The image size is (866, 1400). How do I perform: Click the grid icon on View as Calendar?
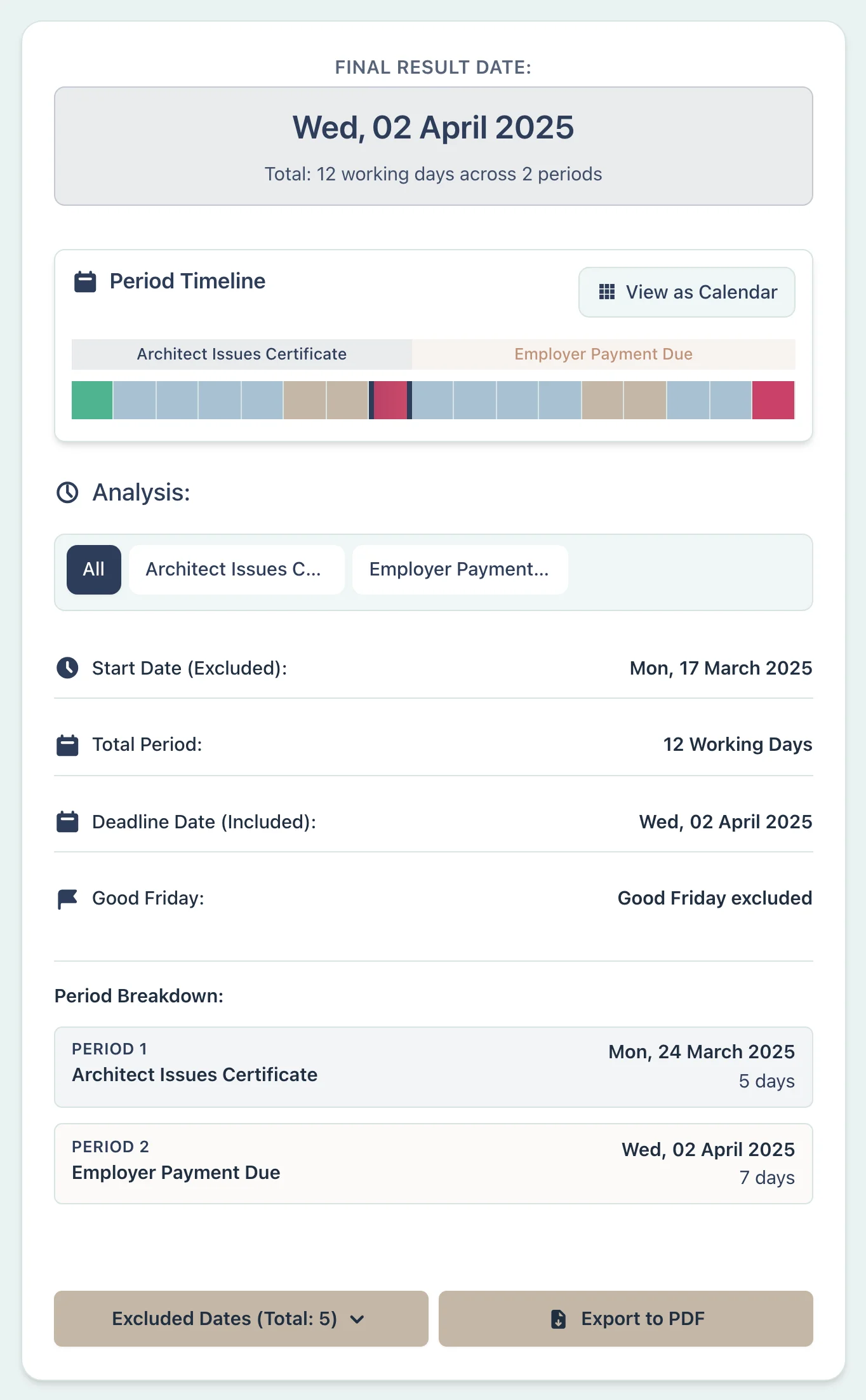(x=606, y=292)
